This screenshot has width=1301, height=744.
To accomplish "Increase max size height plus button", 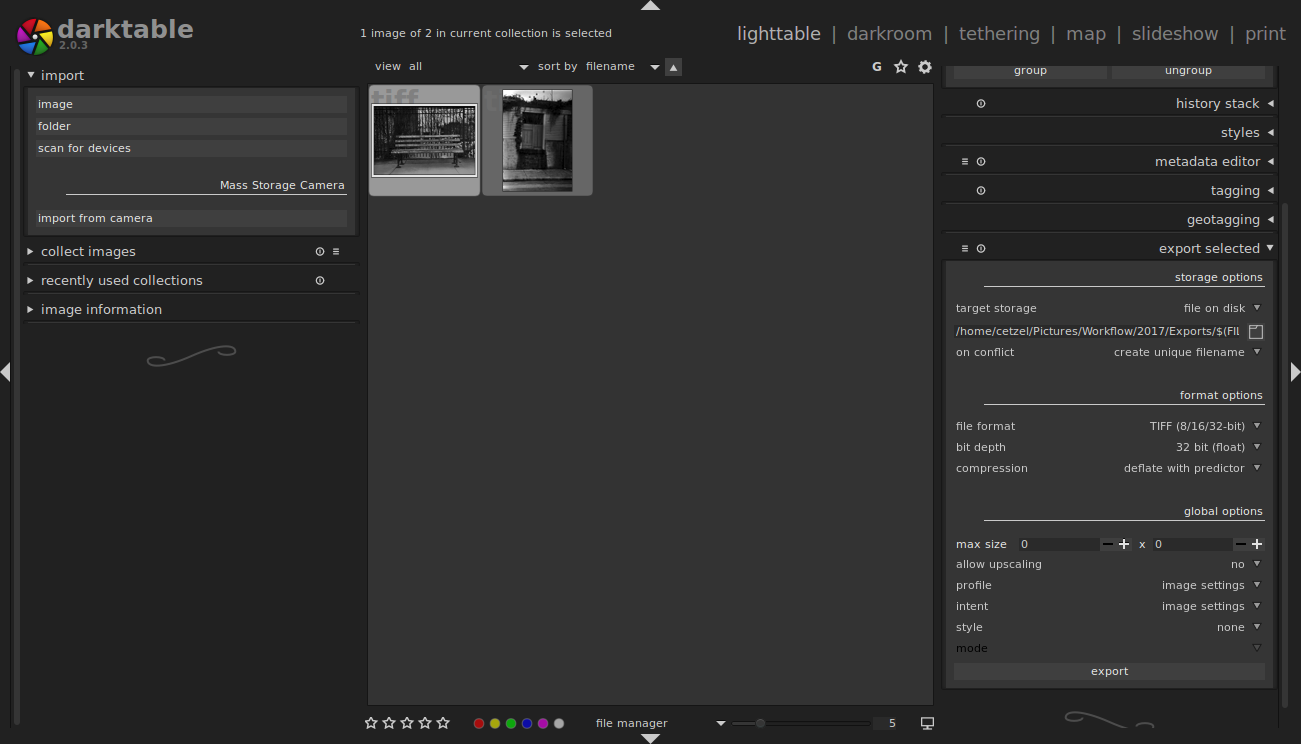I will pyautogui.click(x=1257, y=544).
